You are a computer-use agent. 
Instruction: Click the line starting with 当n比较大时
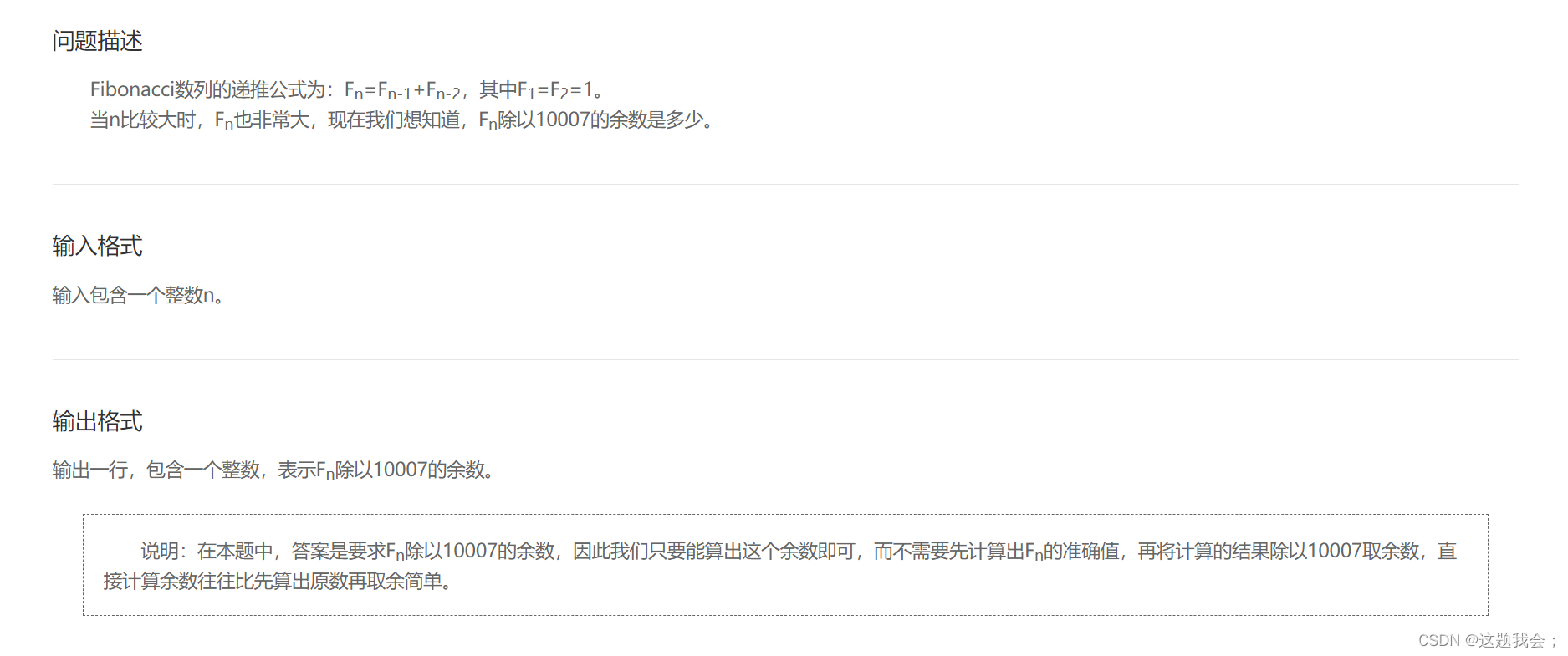(403, 120)
